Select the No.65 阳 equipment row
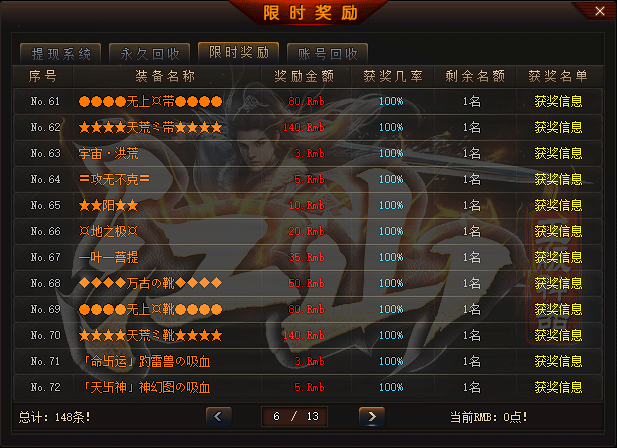This screenshot has height=448, width=617. click(308, 205)
